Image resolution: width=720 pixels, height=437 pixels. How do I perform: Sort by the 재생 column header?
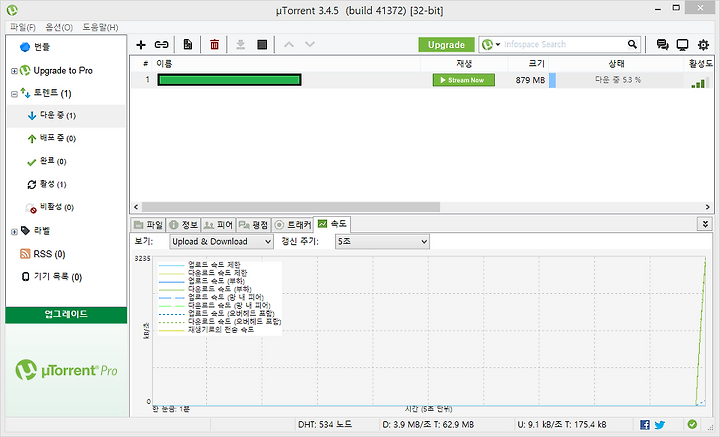pyautogui.click(x=464, y=64)
